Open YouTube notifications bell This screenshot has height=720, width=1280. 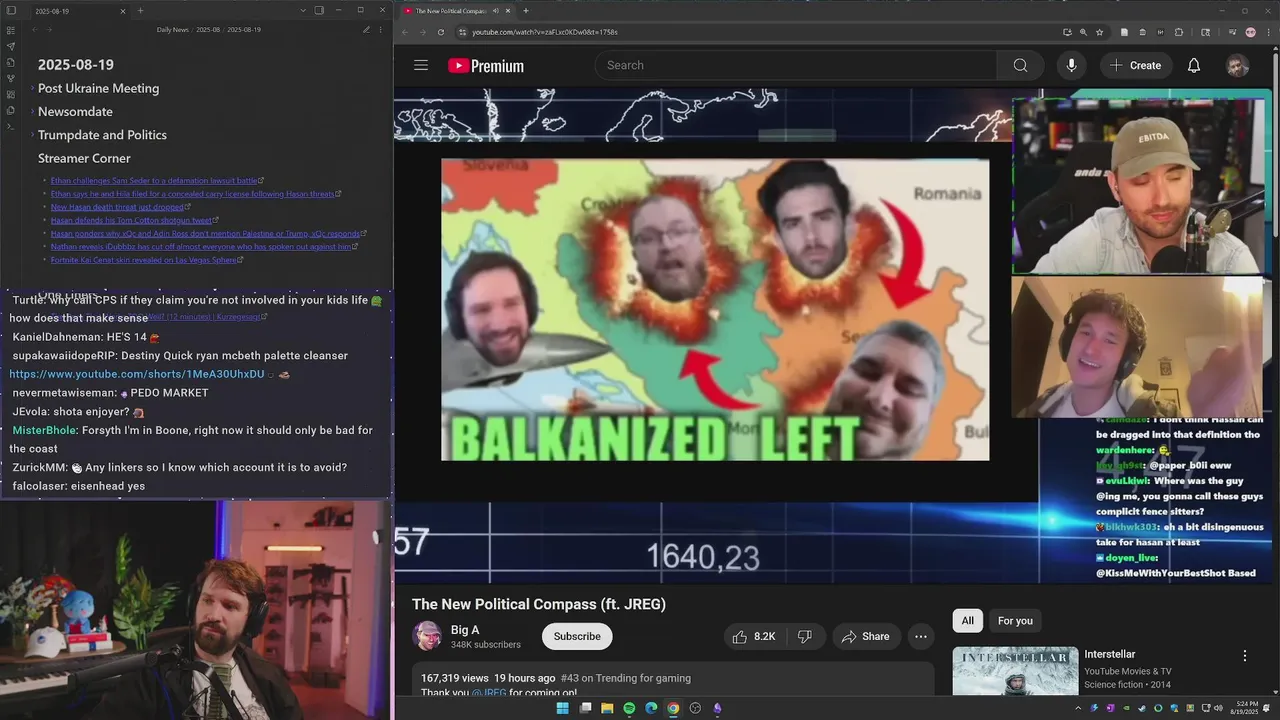1194,65
